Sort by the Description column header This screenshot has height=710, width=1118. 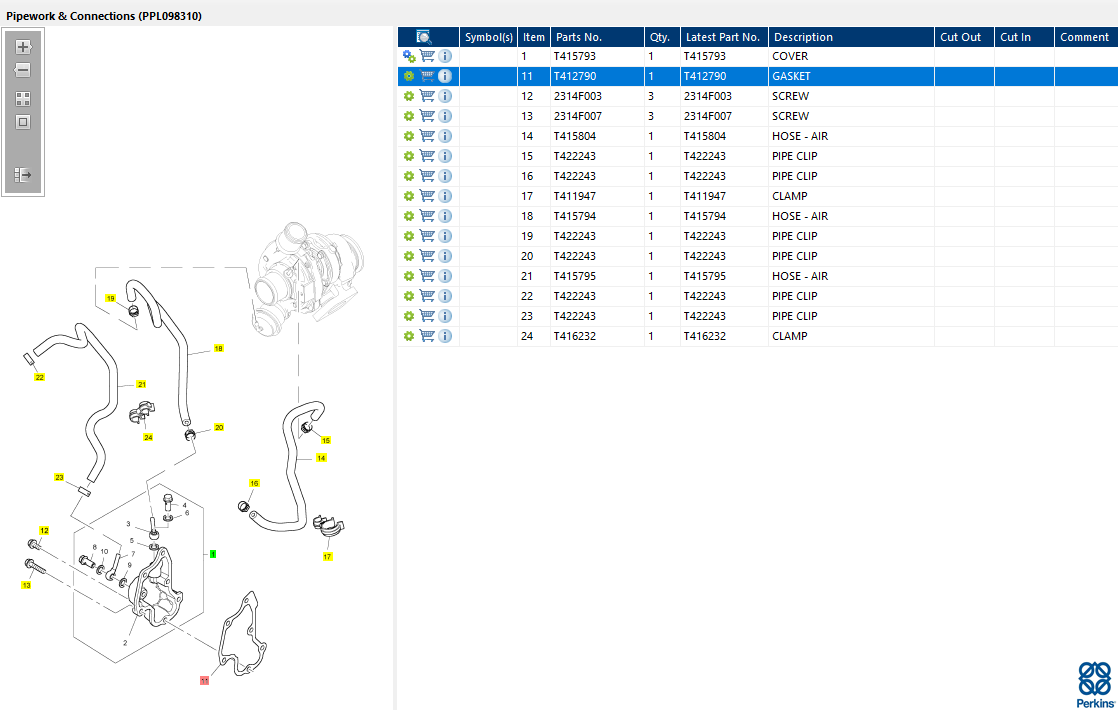click(x=851, y=37)
